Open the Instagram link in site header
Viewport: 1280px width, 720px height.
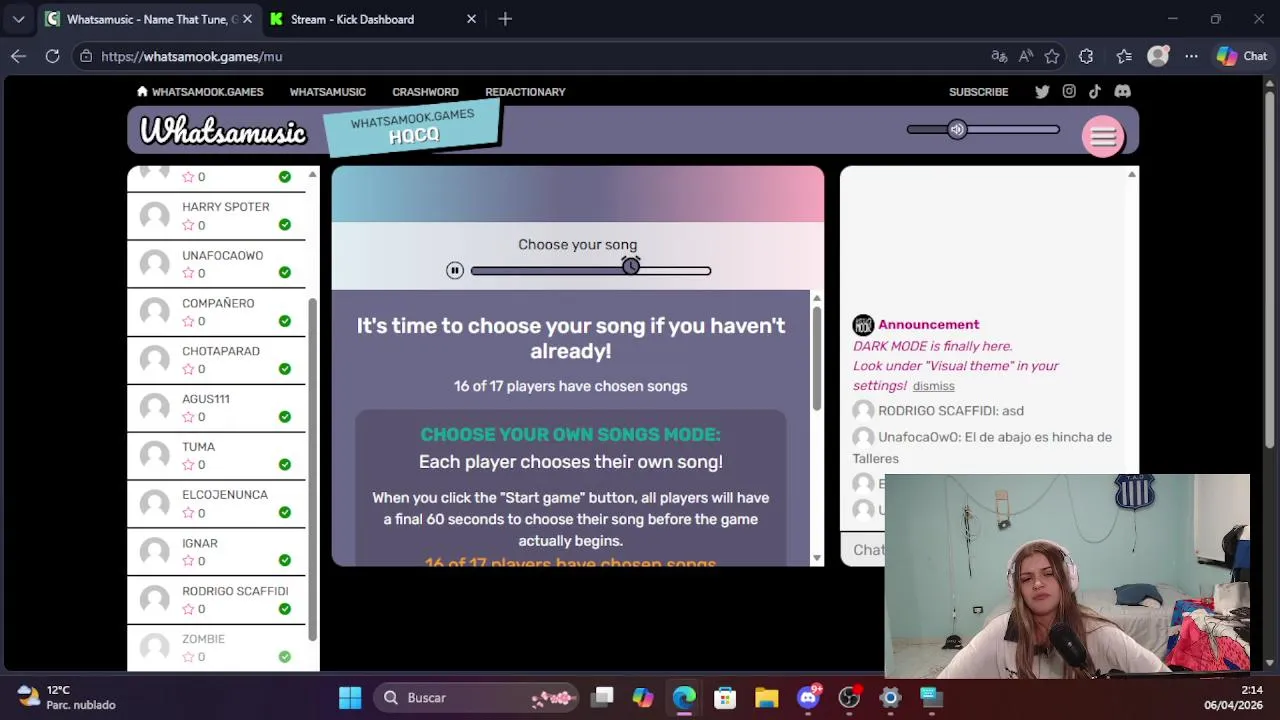pyautogui.click(x=1069, y=91)
